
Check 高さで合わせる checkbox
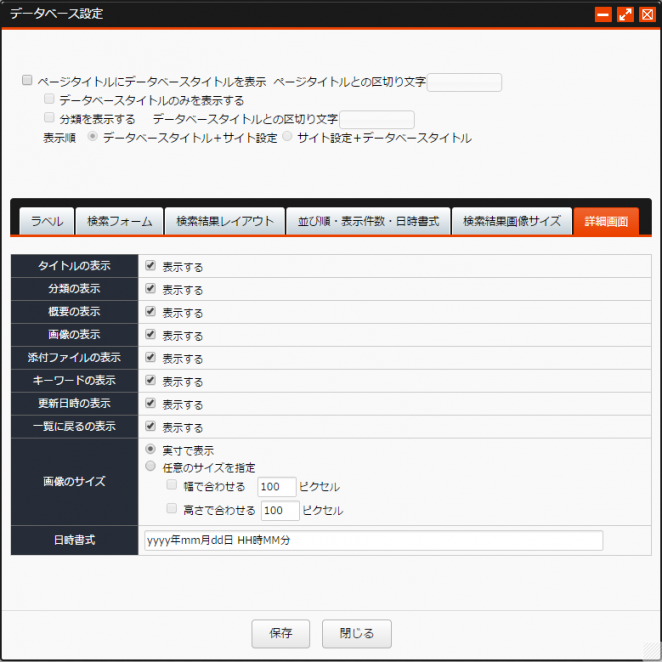[171, 508]
